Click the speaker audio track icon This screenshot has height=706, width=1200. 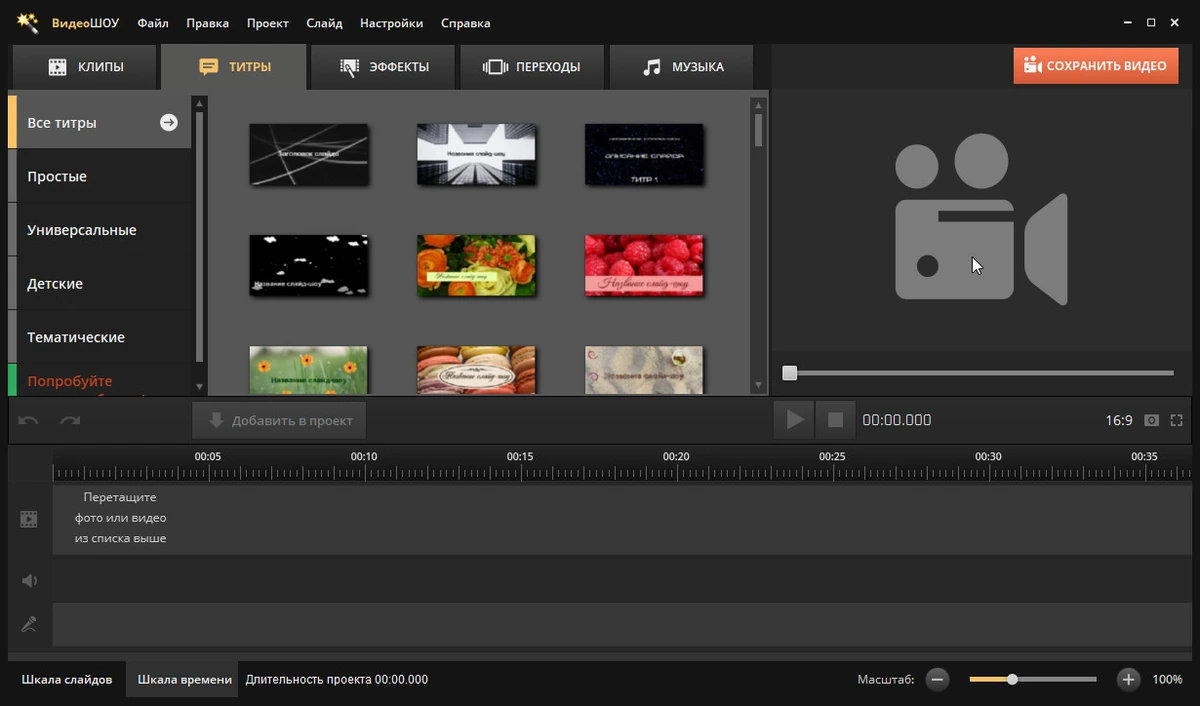coord(29,580)
